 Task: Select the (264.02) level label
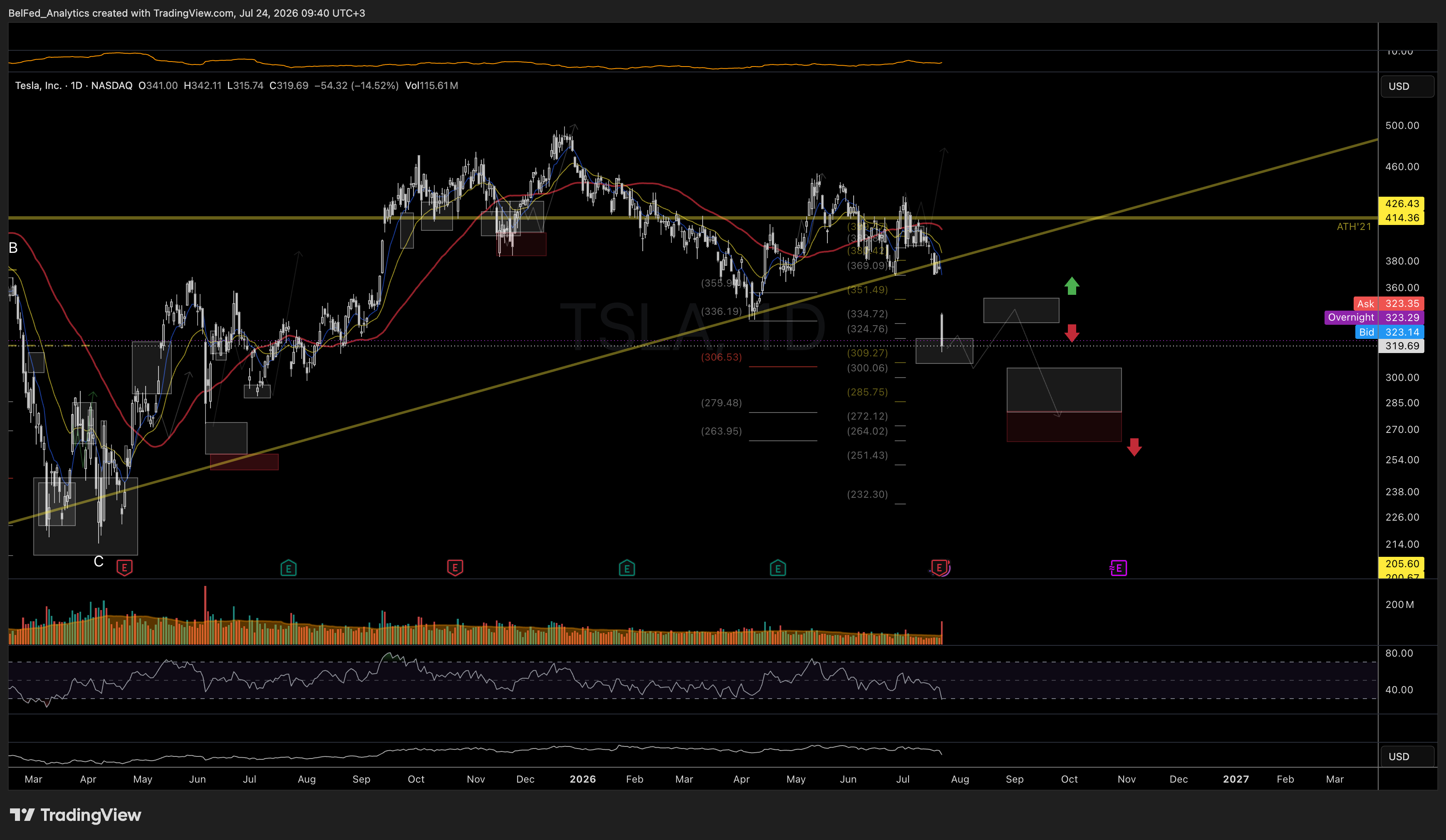pyautogui.click(x=867, y=431)
